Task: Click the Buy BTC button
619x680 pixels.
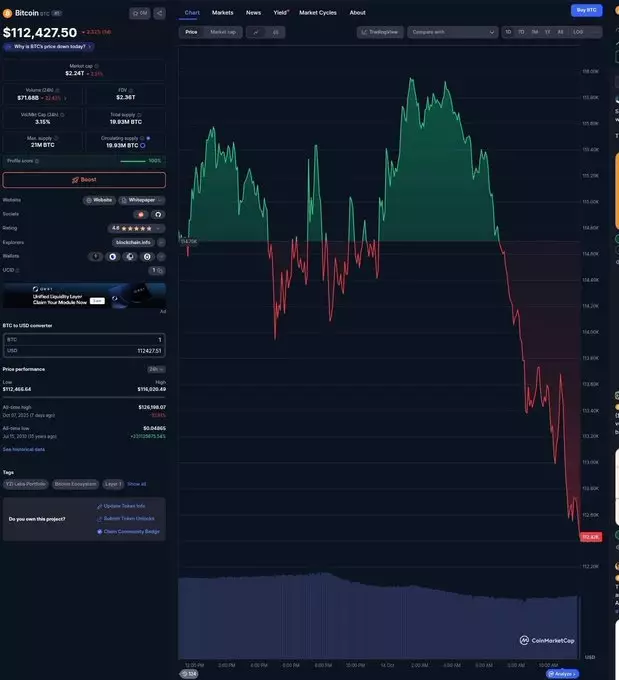Action: click(586, 10)
